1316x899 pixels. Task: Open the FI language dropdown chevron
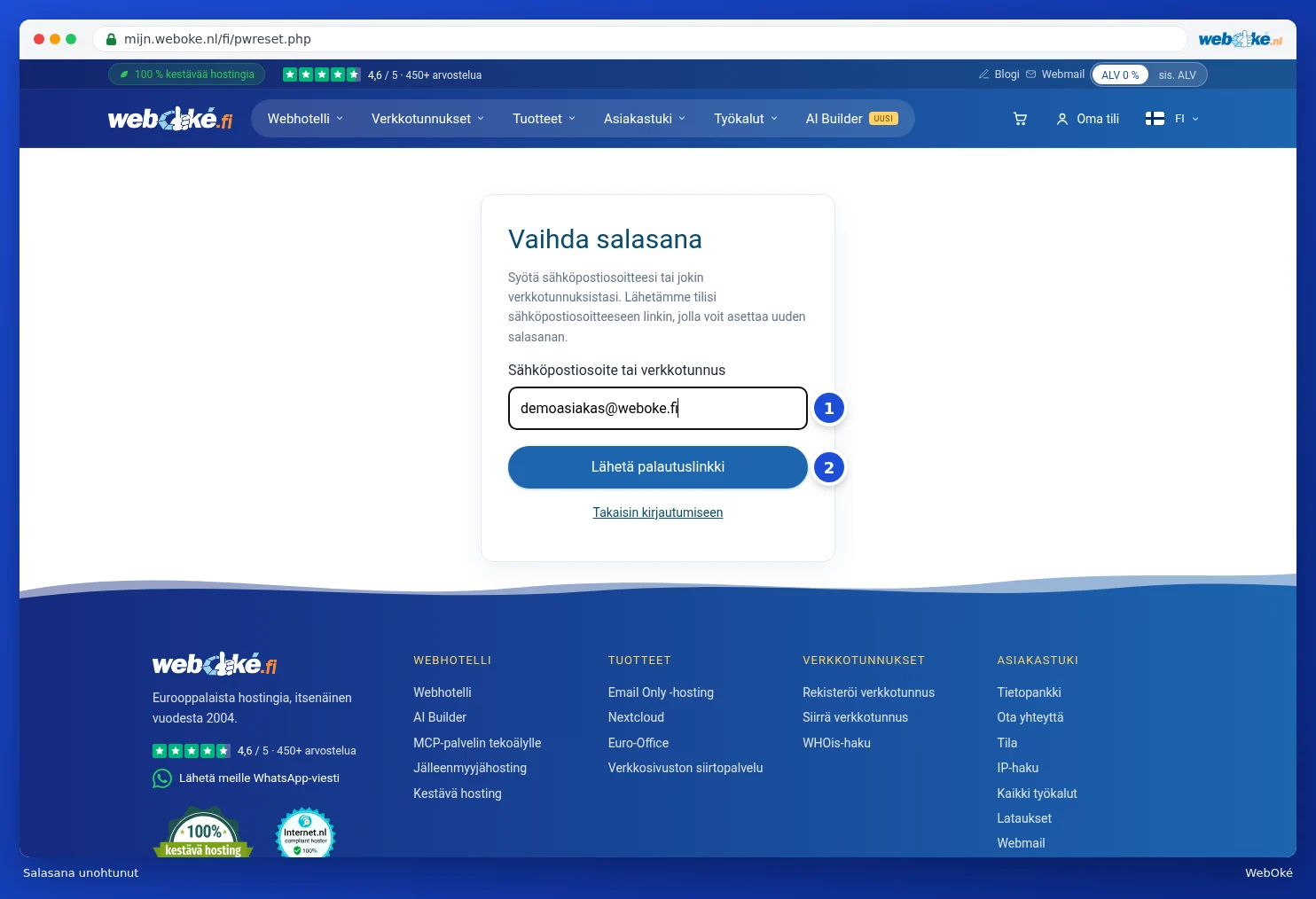[x=1195, y=119]
